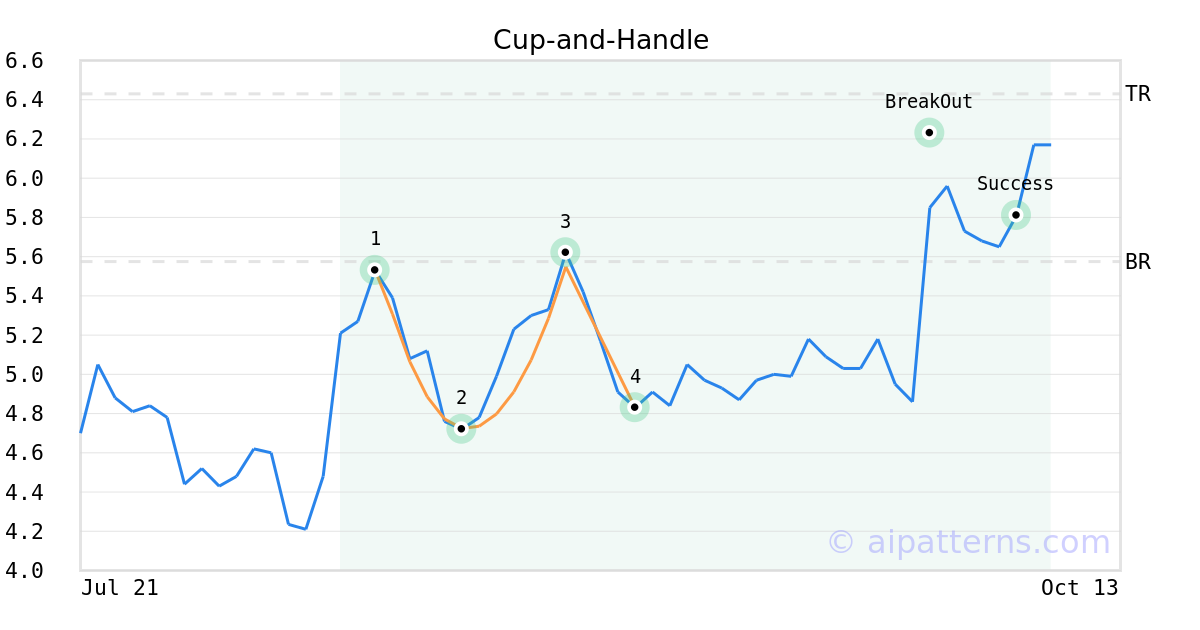Click the point 3 peak marker

tap(565, 252)
